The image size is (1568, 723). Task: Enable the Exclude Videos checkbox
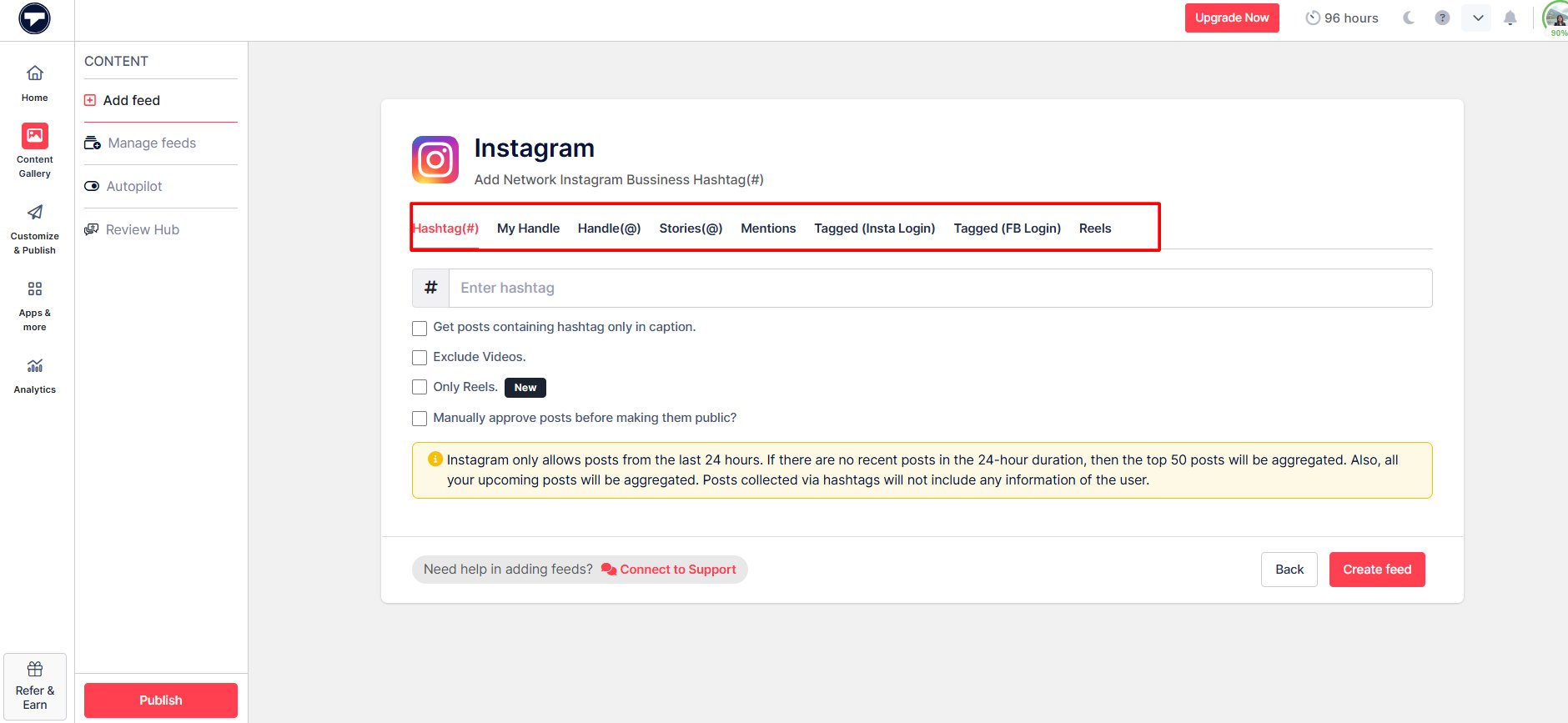click(420, 358)
